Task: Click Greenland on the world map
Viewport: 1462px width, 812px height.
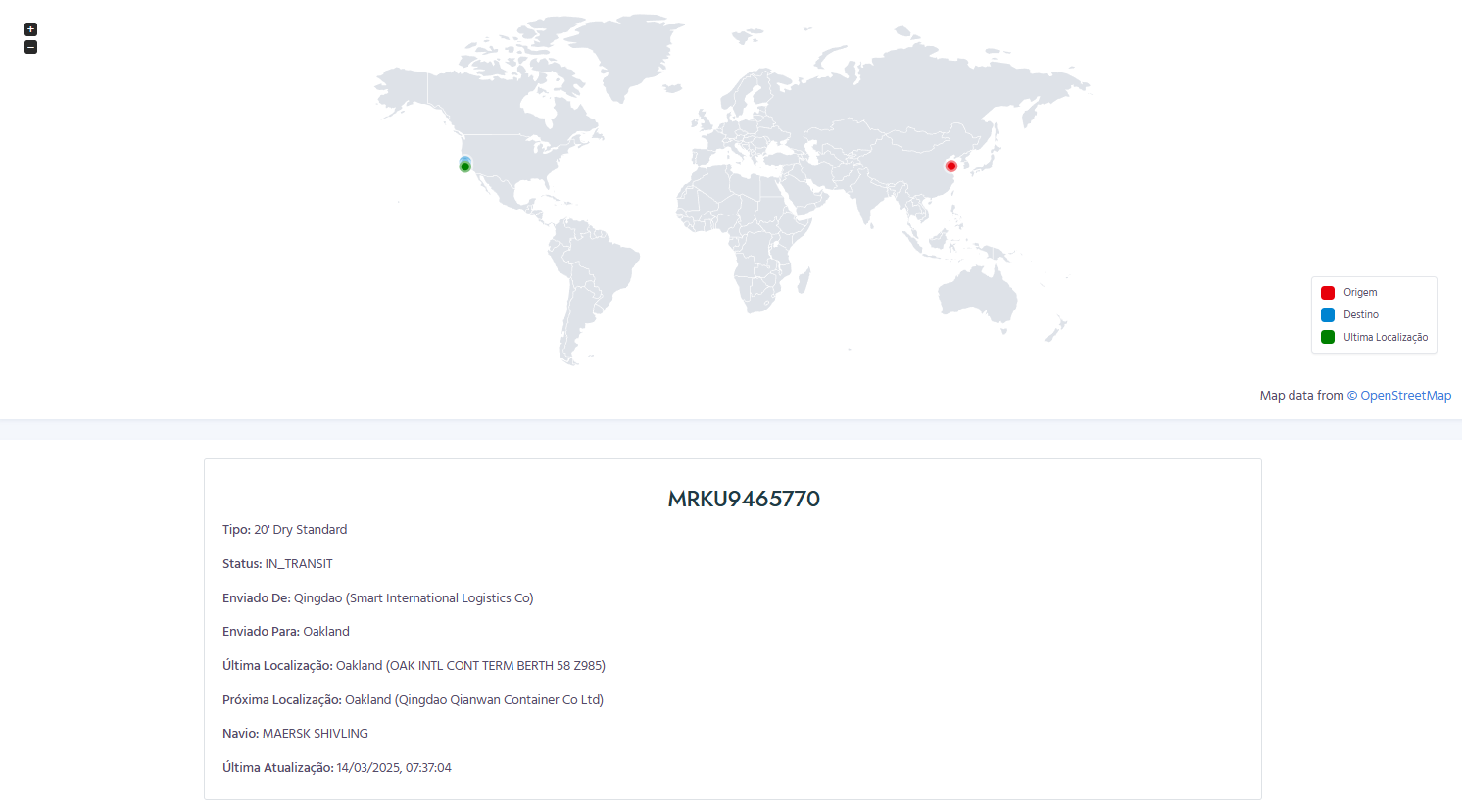Action: click(627, 54)
